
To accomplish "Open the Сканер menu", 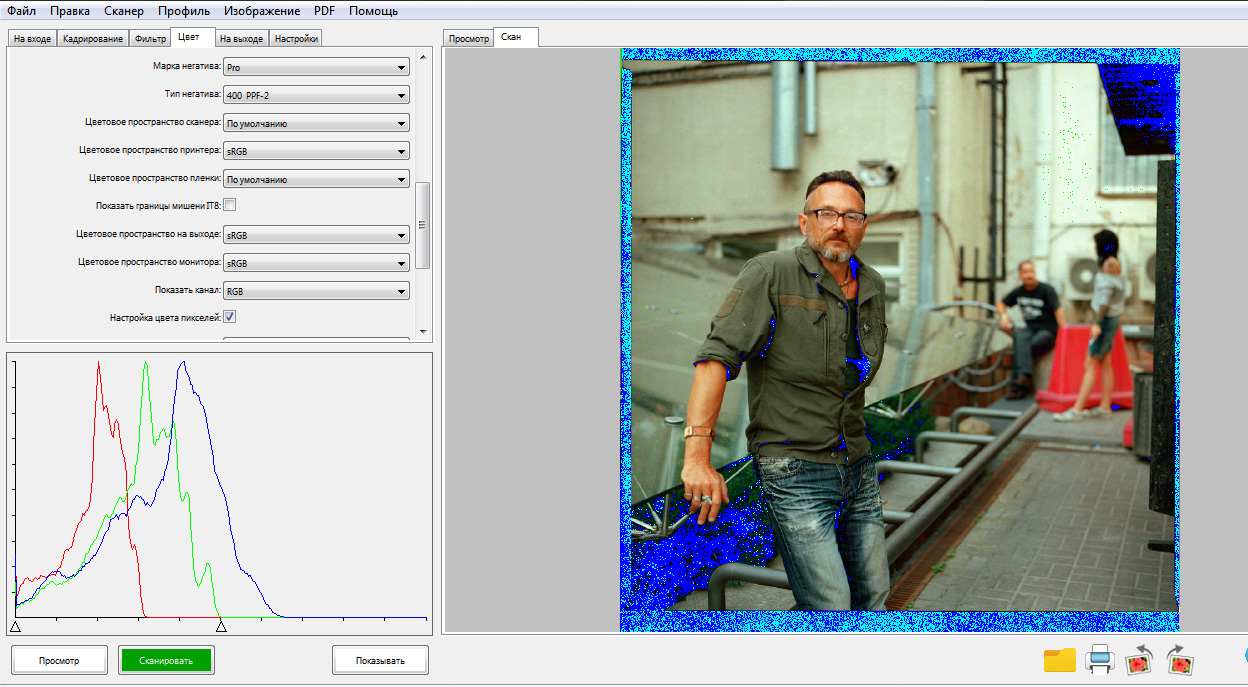I will (124, 11).
